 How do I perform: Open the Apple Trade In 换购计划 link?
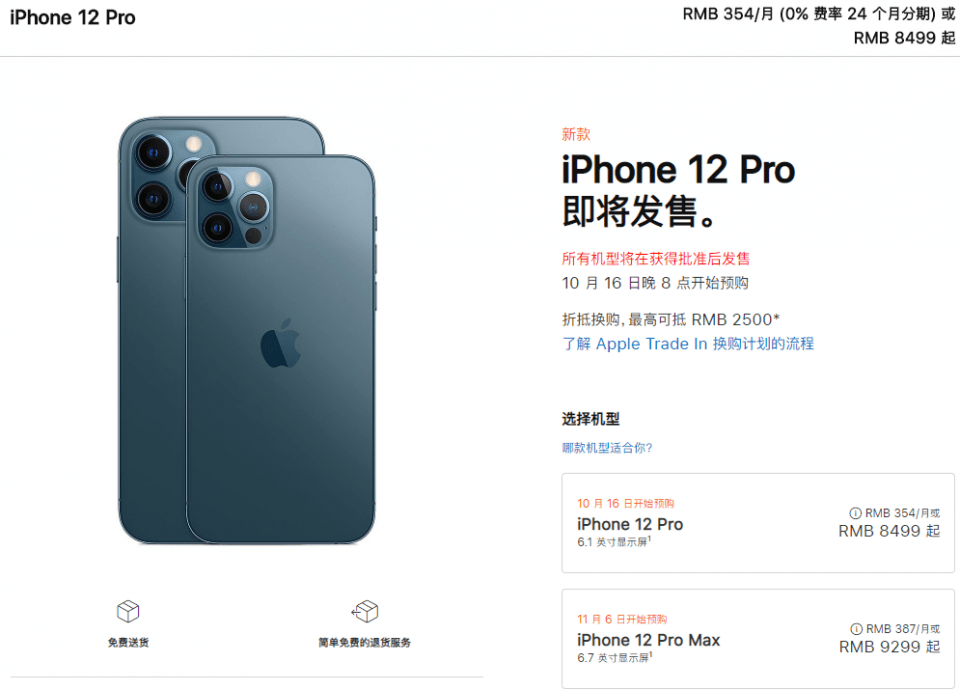pos(688,343)
